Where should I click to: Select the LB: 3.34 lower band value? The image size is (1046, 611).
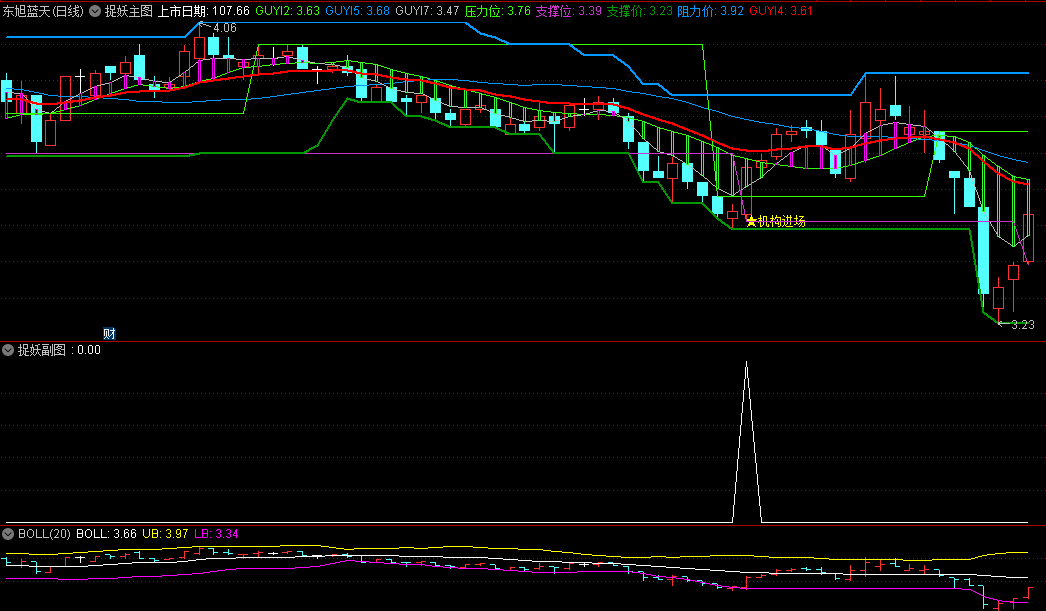coord(216,534)
